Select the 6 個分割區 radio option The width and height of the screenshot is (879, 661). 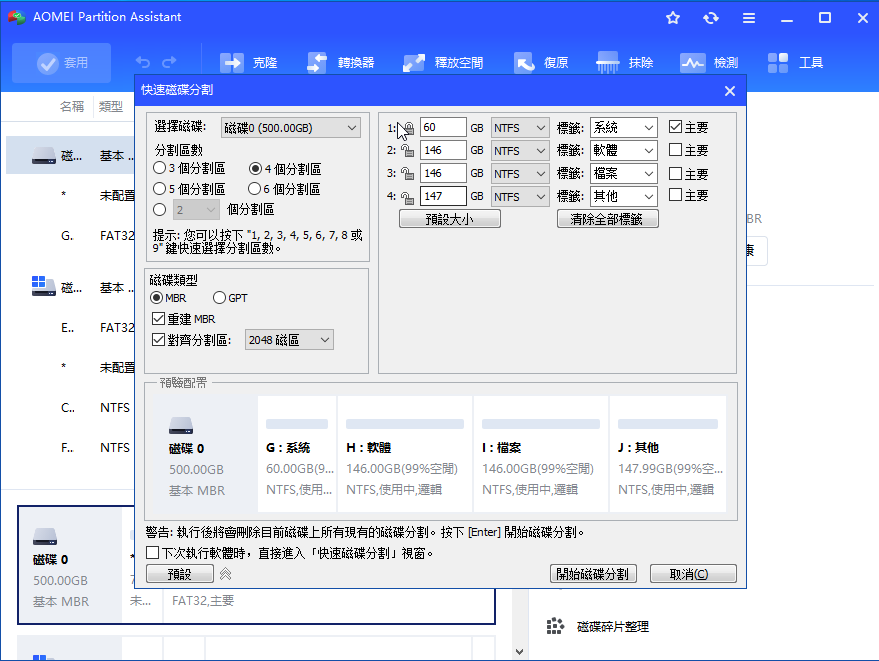(x=255, y=189)
